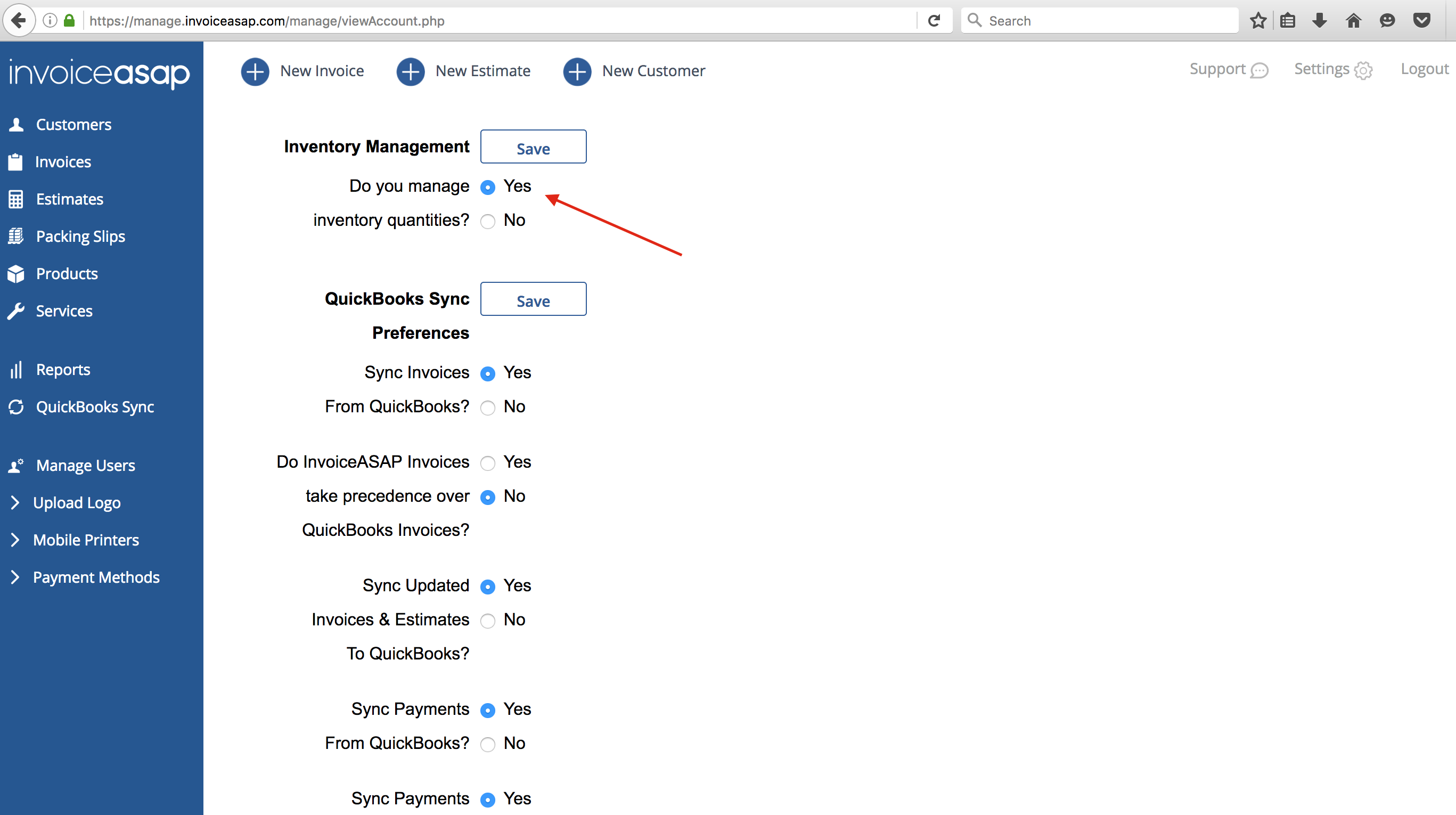The height and width of the screenshot is (815, 1456).
Task: Click the New Estimate plus icon
Action: click(411, 72)
